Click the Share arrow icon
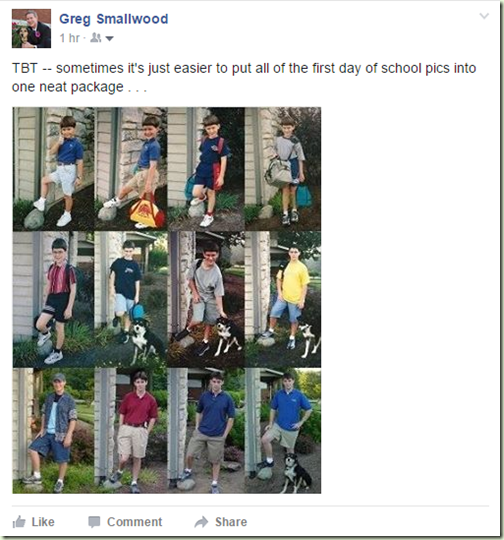The image size is (504, 540). (x=202, y=522)
